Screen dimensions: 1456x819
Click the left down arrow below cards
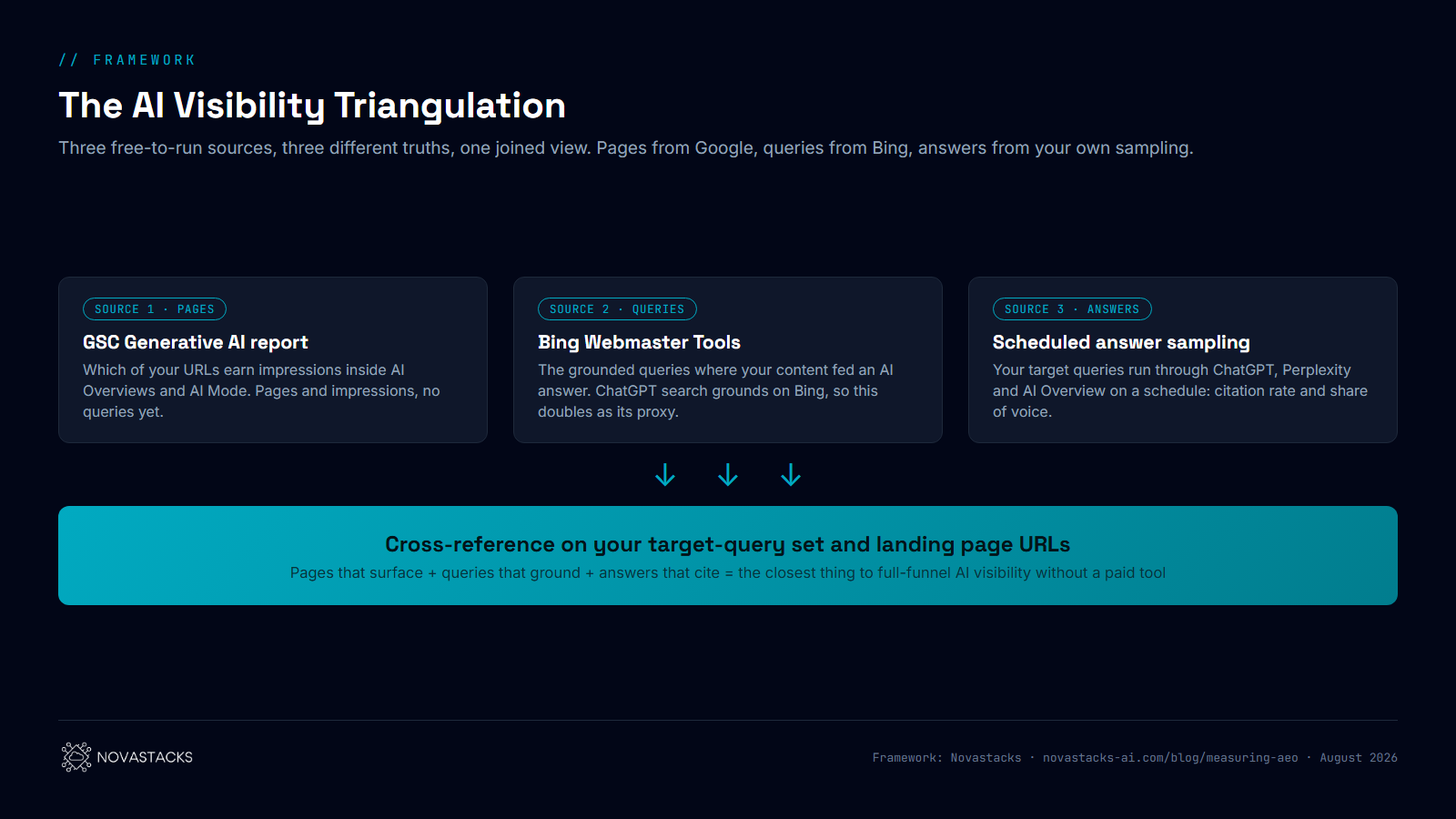point(665,475)
